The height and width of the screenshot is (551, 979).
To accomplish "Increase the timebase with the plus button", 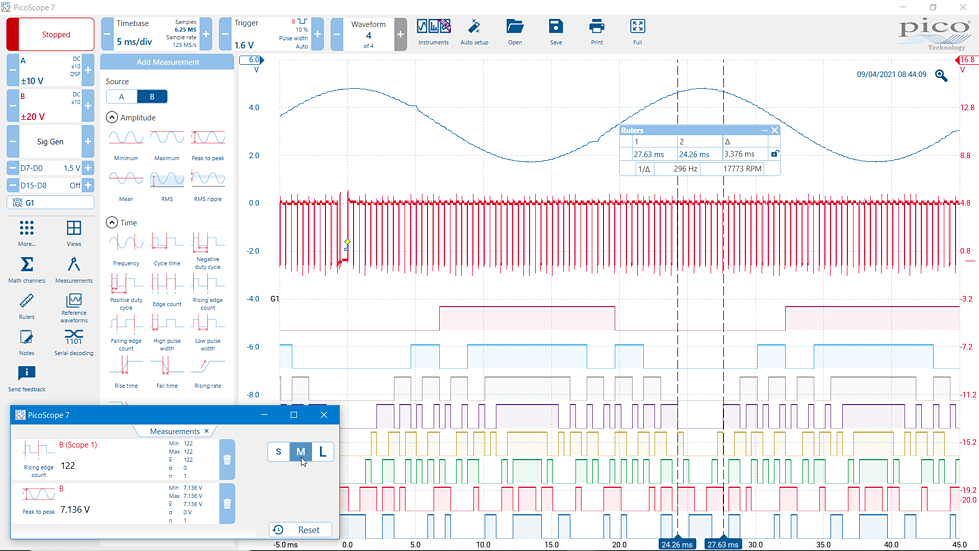I will click(206, 34).
